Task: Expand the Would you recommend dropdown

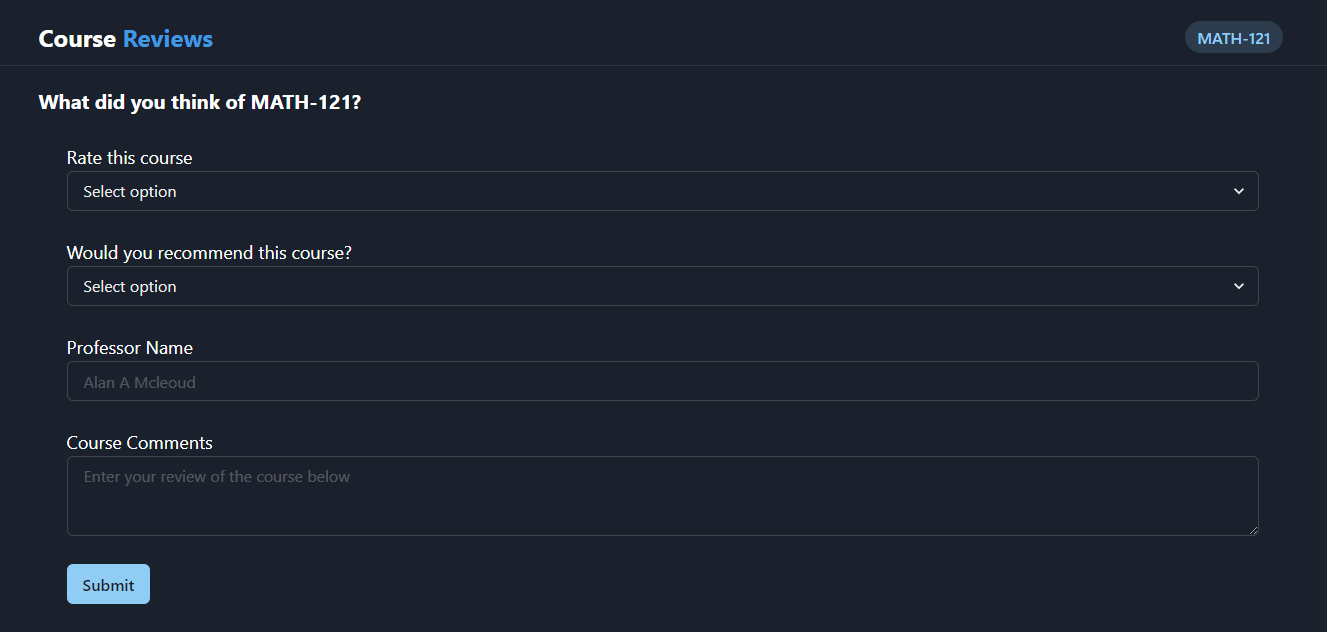Action: (x=662, y=286)
